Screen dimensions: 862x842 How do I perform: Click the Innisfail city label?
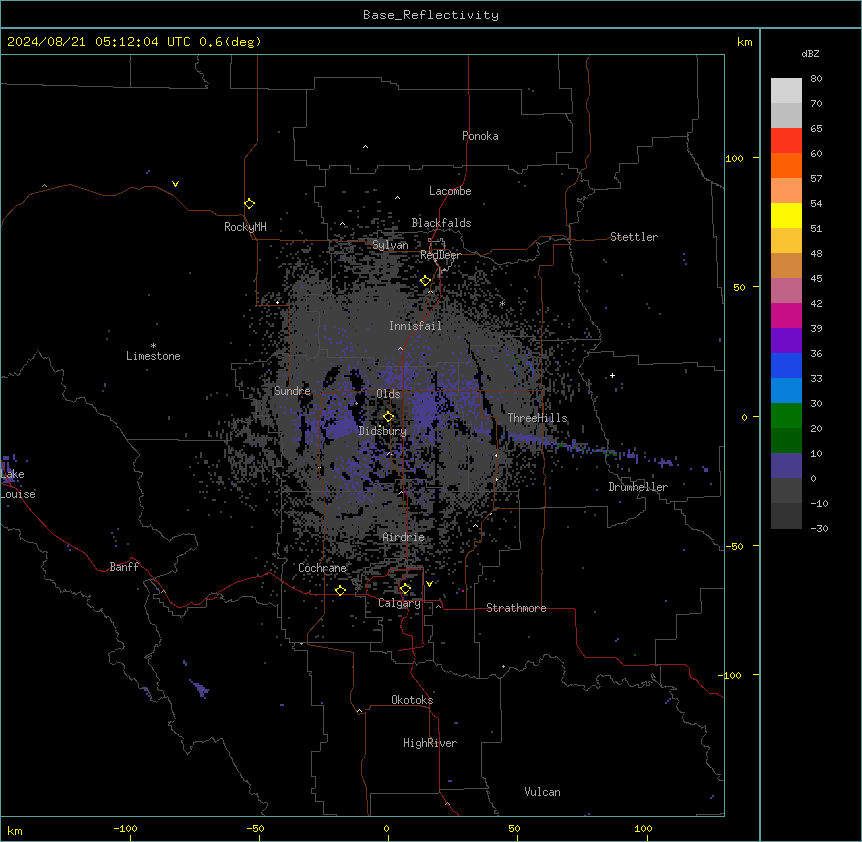tap(416, 326)
